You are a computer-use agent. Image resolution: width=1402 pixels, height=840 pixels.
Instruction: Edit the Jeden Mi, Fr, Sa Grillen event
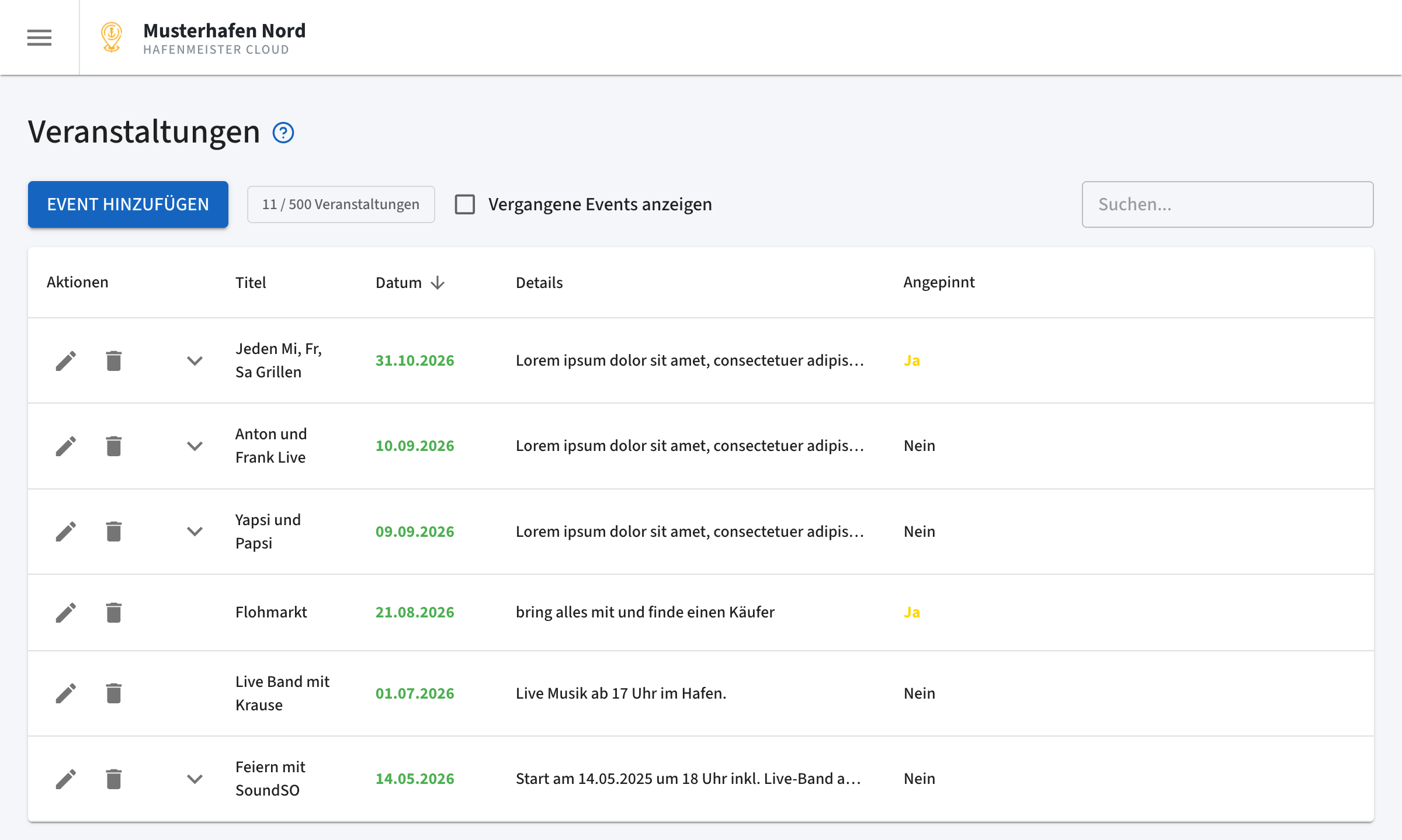click(x=66, y=360)
